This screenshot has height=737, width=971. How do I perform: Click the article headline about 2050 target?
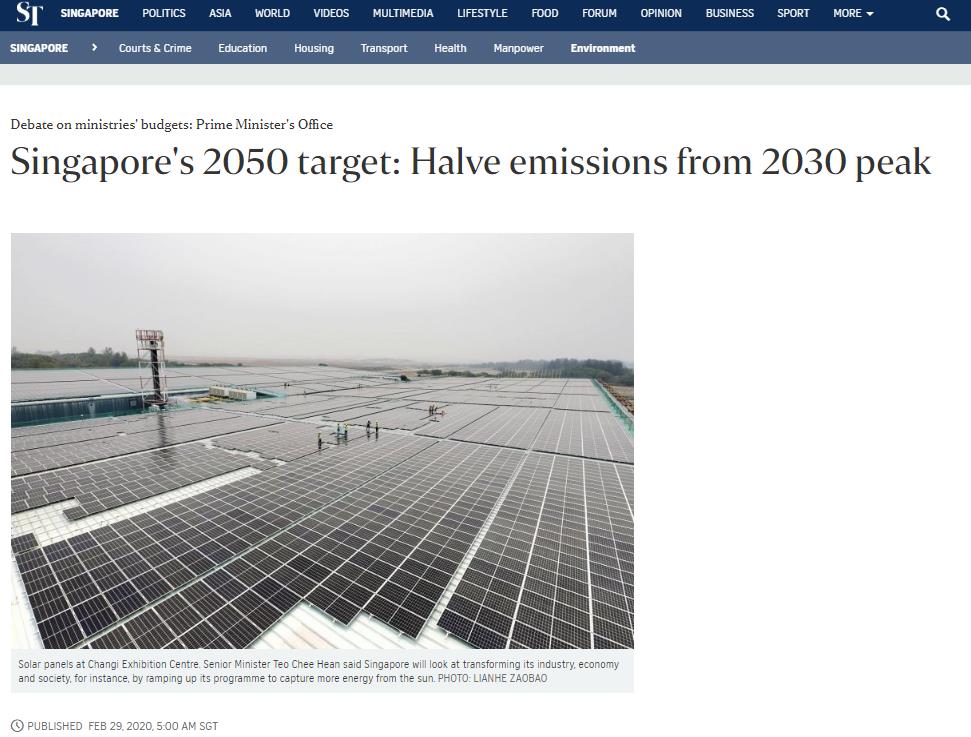(471, 163)
